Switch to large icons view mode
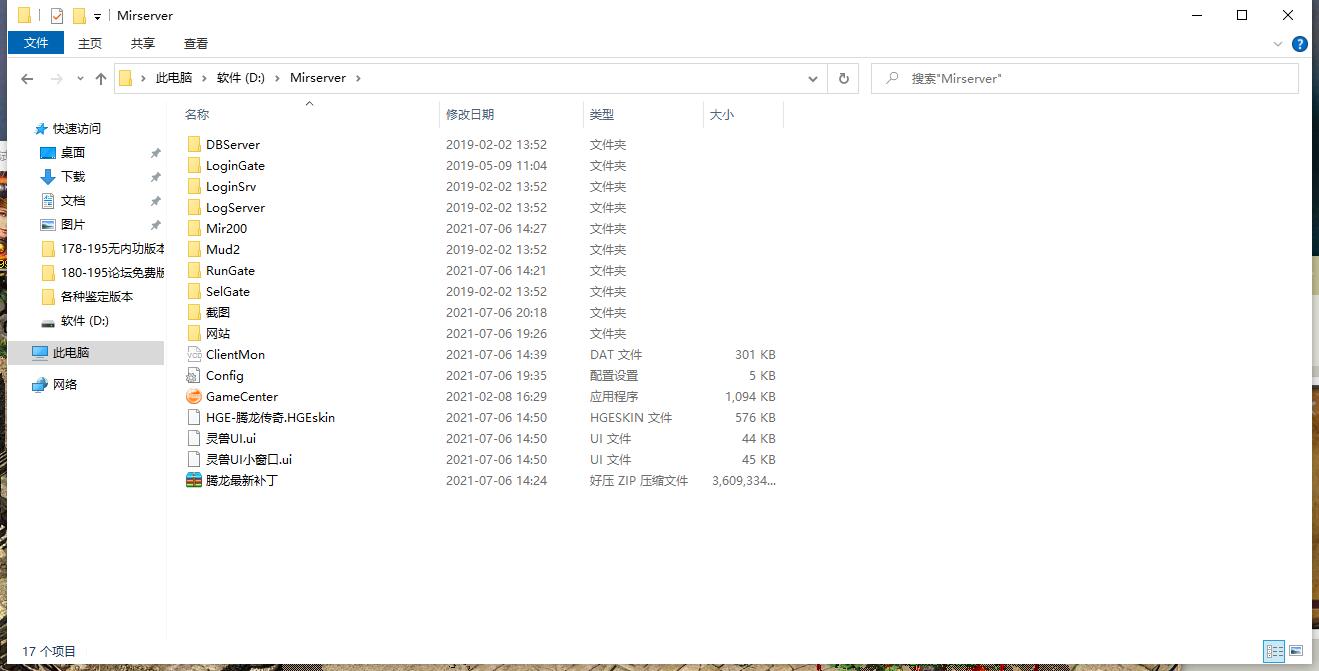Image resolution: width=1319 pixels, height=671 pixels. pyautogui.click(x=1296, y=651)
